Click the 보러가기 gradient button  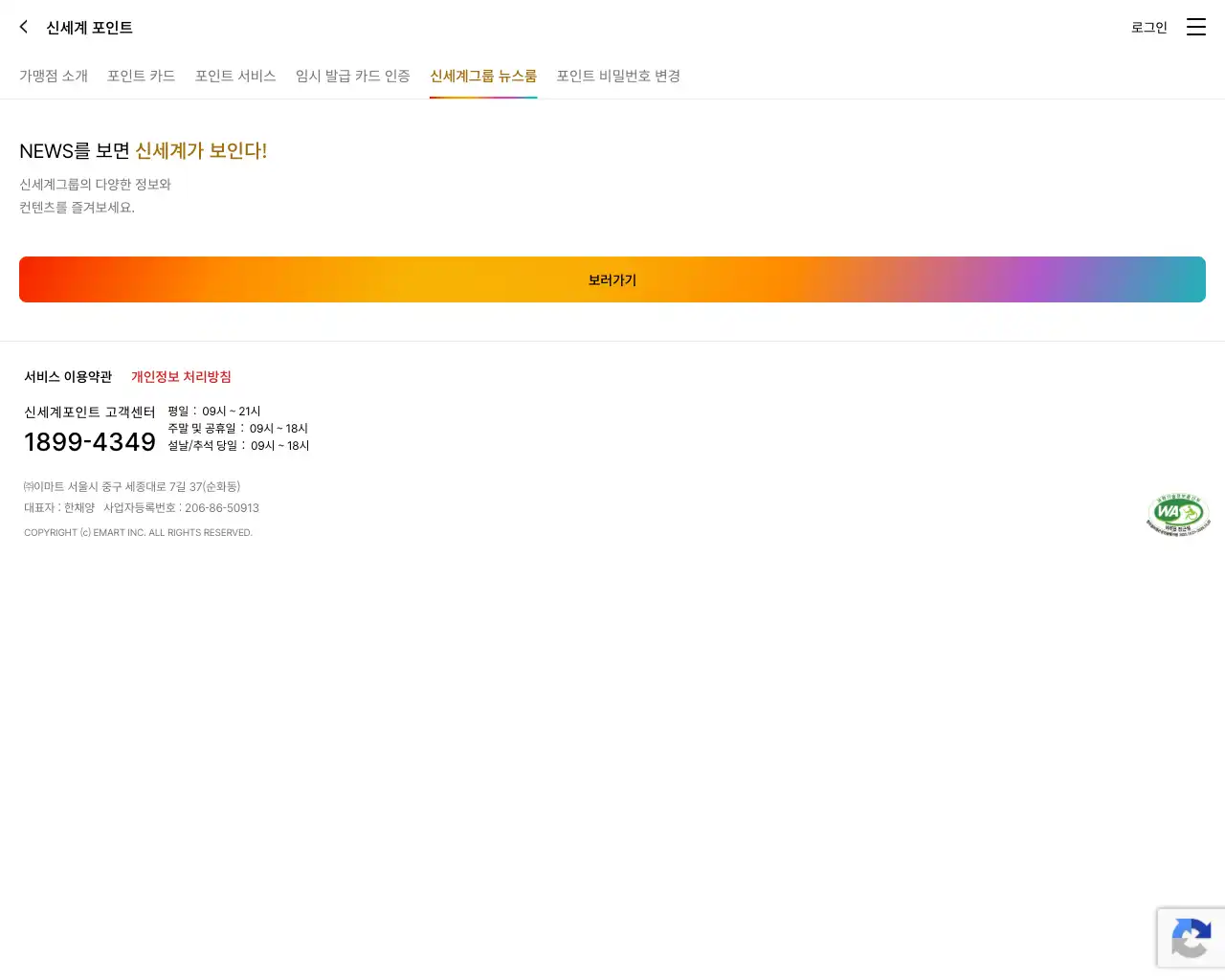click(x=612, y=279)
